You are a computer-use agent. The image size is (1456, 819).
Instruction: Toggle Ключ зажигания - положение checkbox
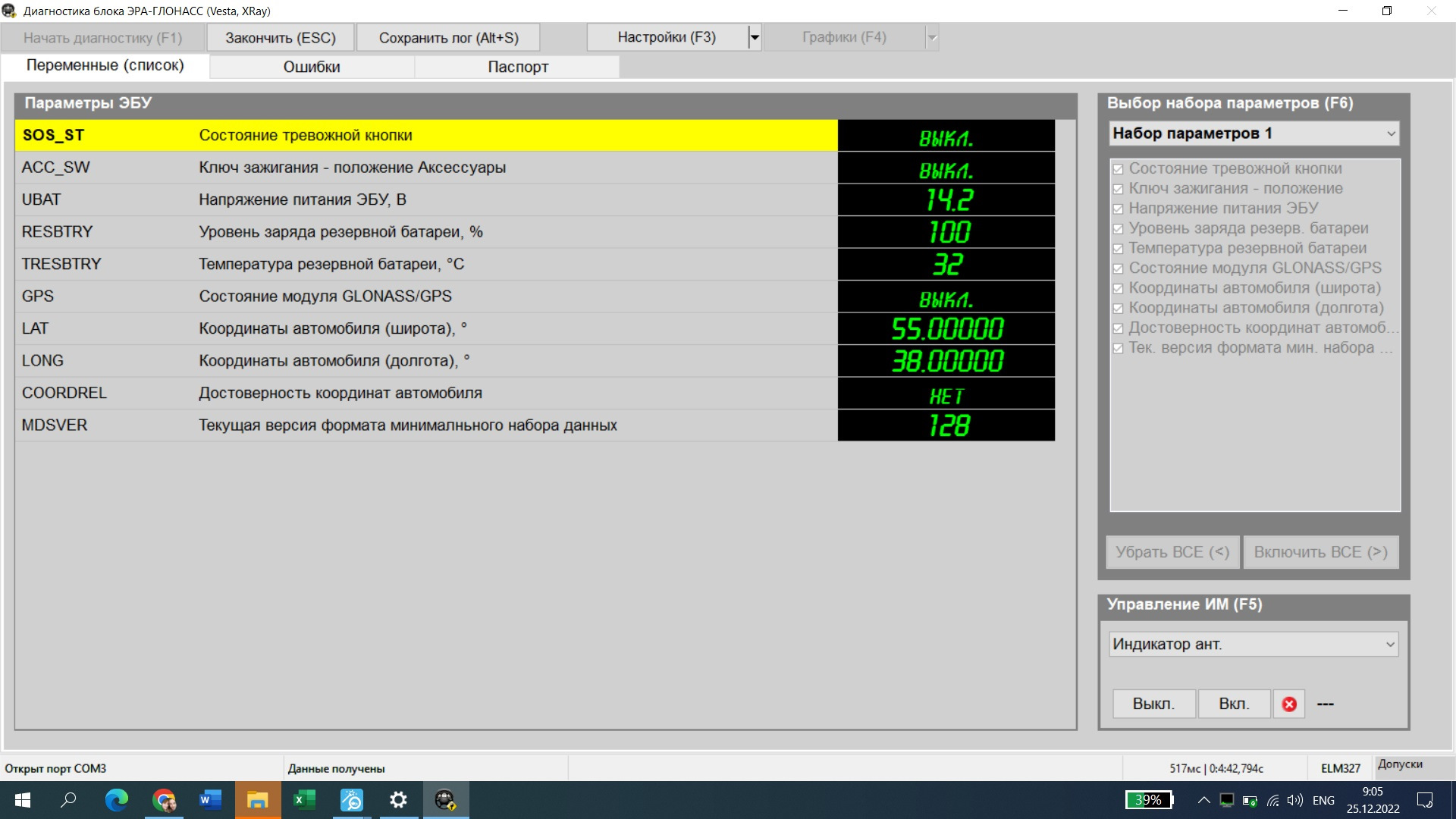1118,189
